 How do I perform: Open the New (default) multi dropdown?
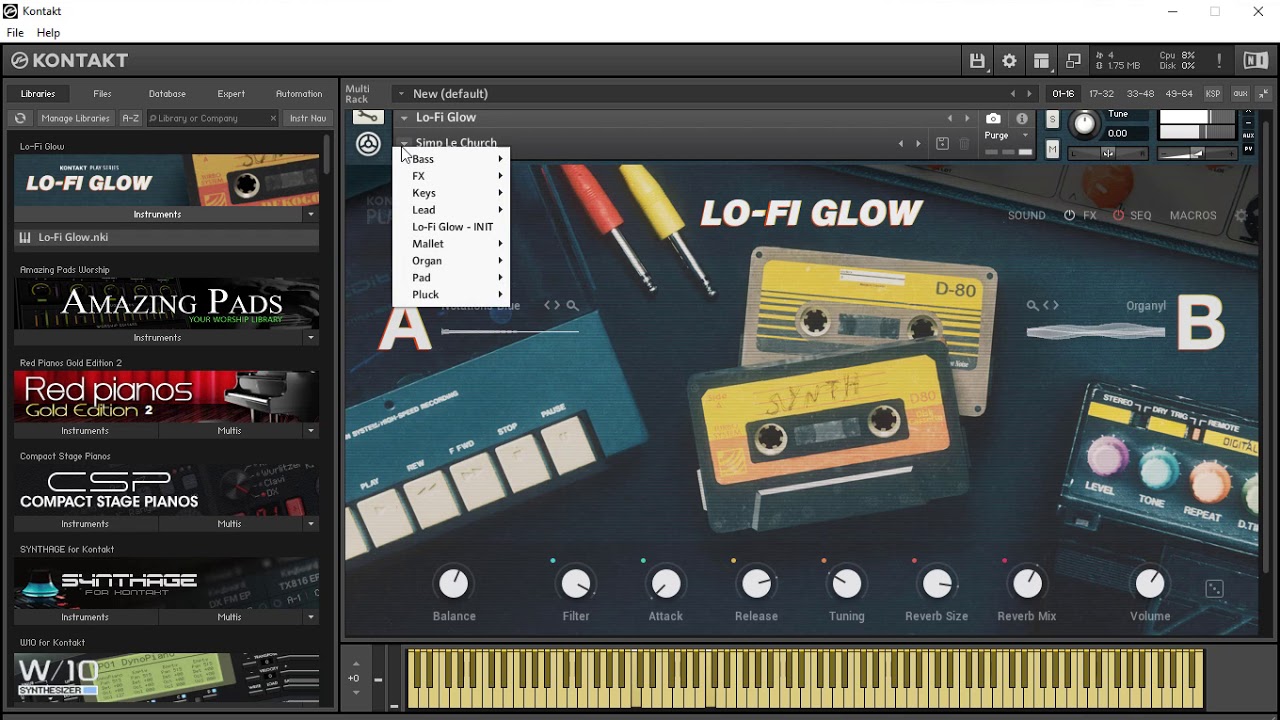(x=401, y=94)
